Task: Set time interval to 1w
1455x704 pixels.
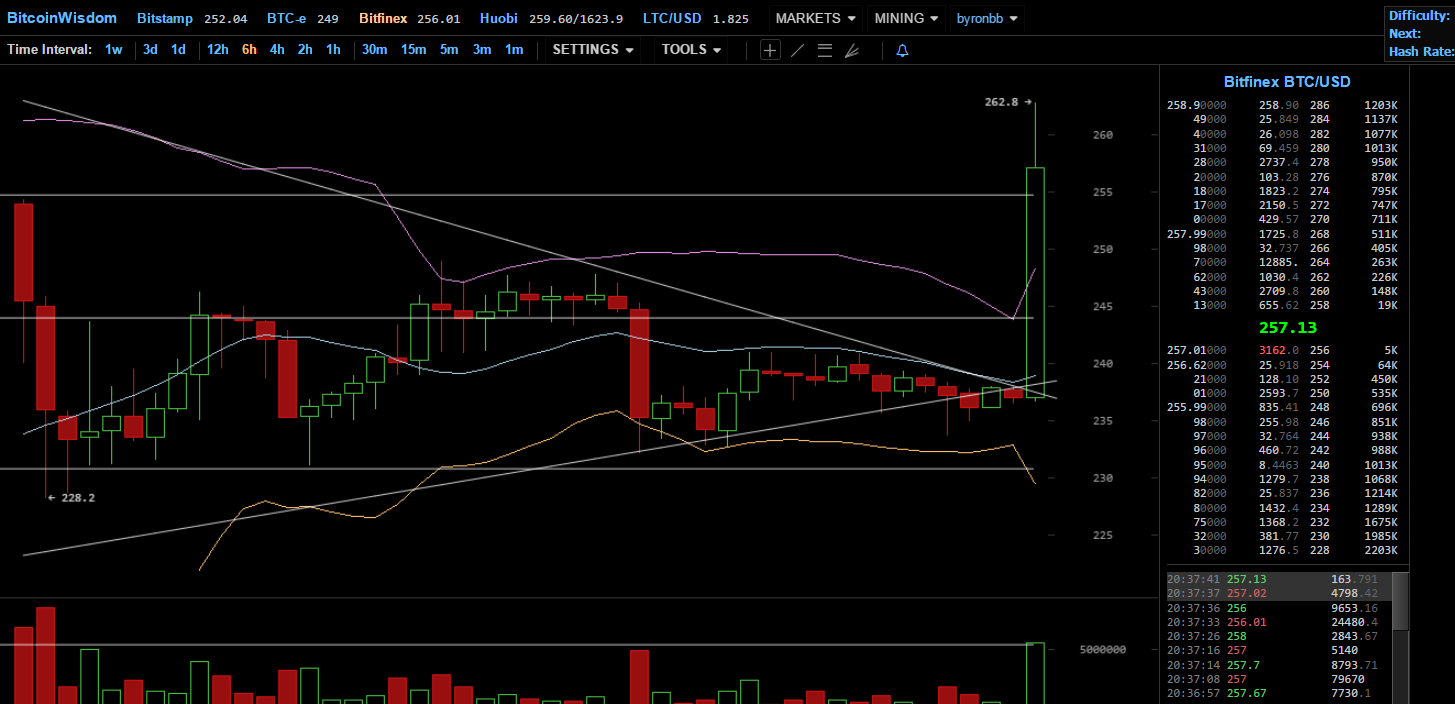Action: click(114, 50)
